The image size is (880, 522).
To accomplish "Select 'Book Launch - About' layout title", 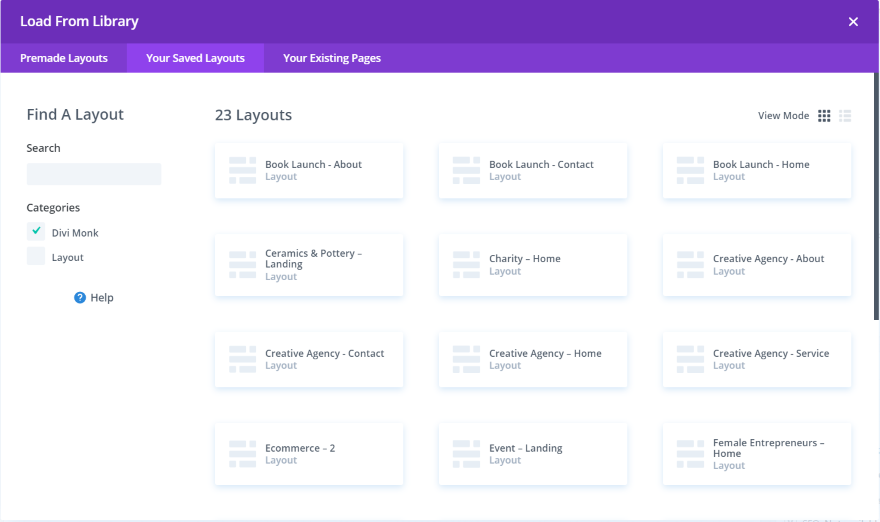I will point(313,164).
